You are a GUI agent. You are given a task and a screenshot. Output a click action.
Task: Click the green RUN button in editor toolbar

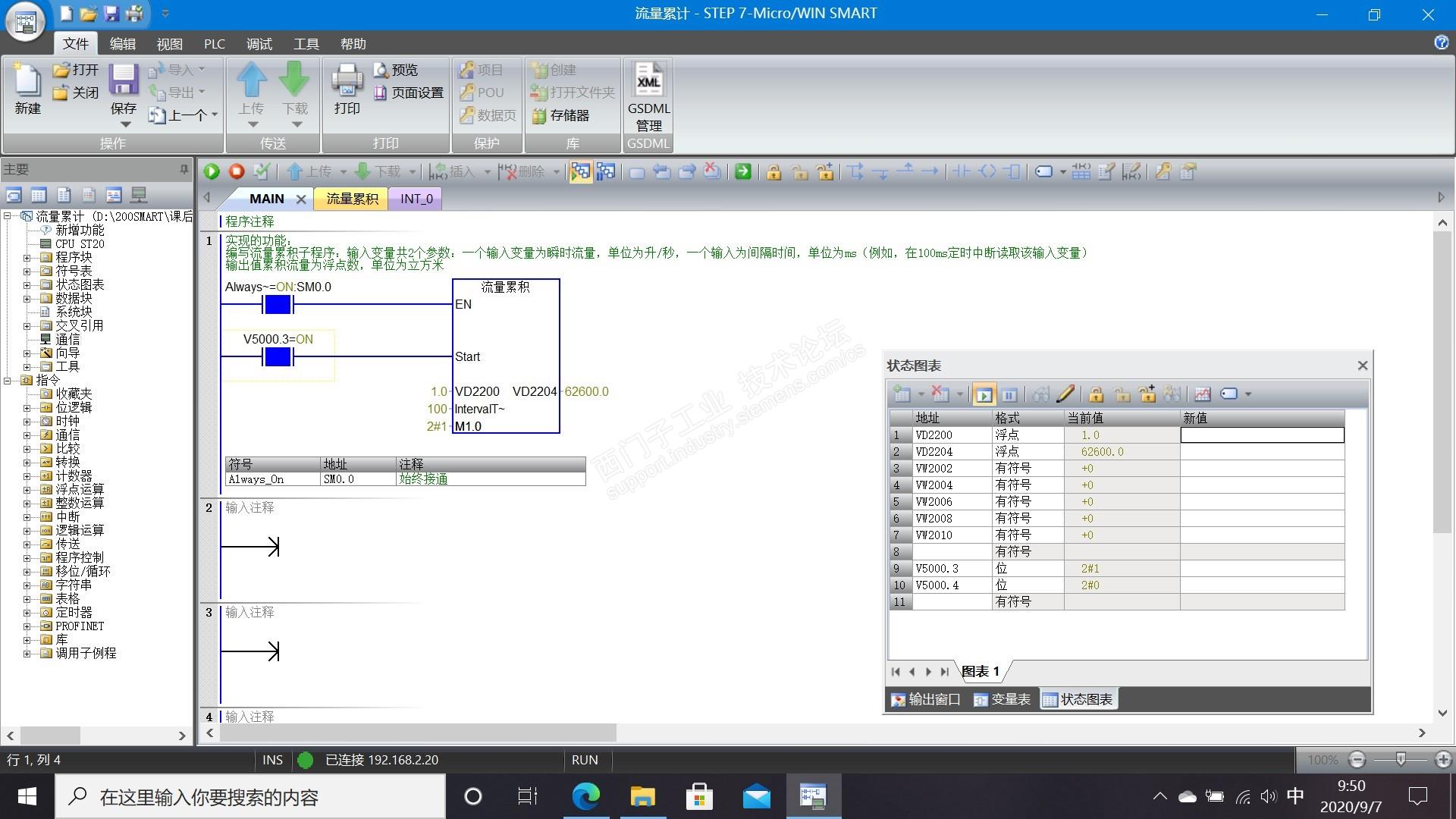pos(212,172)
